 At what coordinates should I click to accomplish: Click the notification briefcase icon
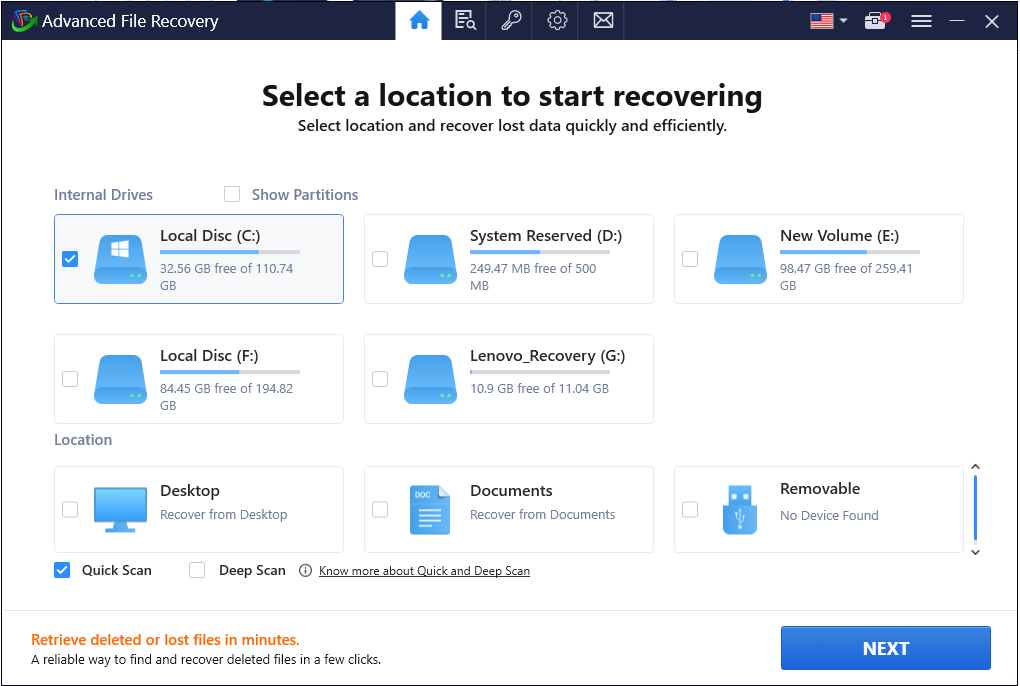[874, 20]
